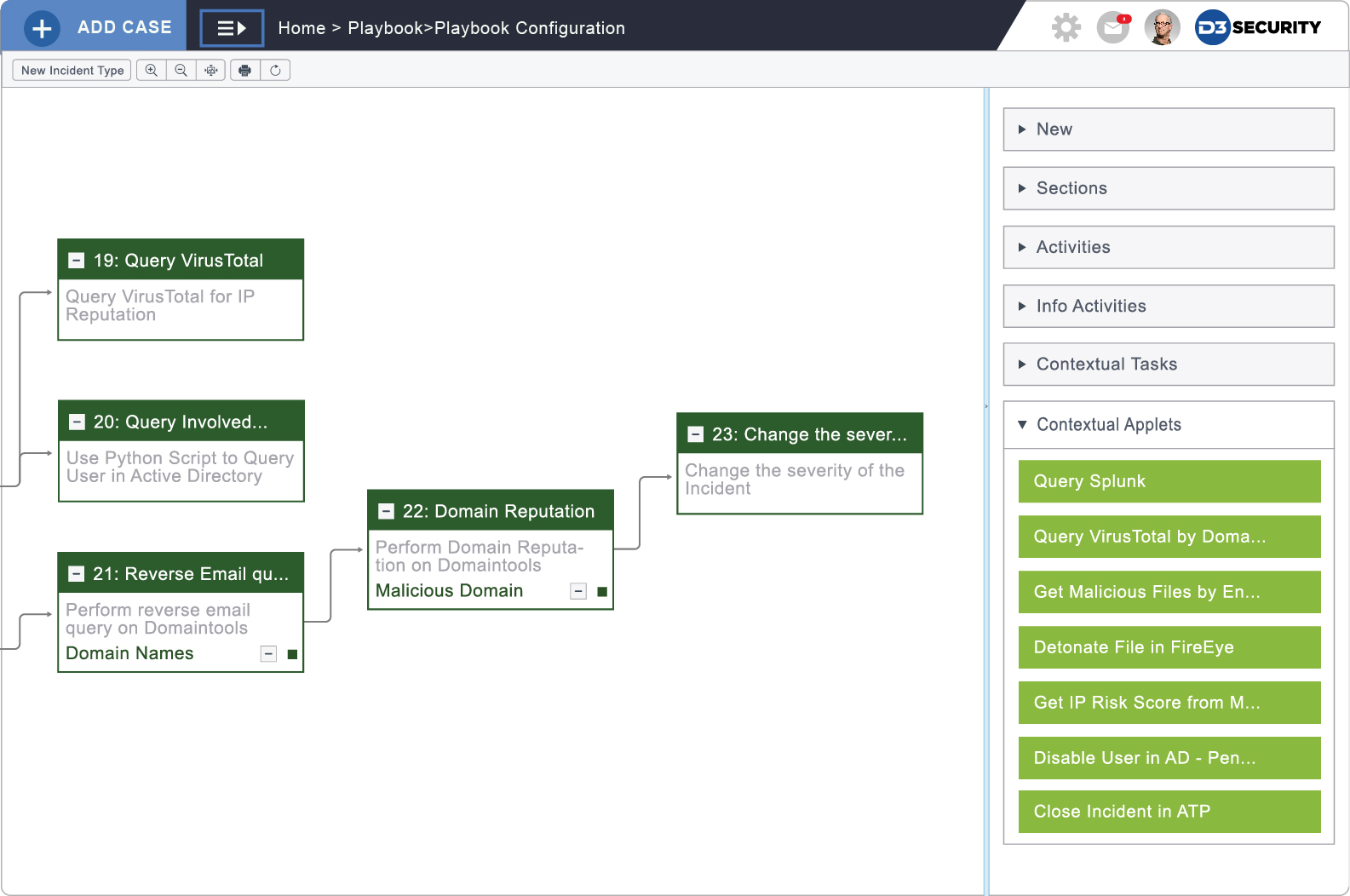Select Query VirusTotal by Domain applet
The width and height of the screenshot is (1350, 896).
coord(1169,537)
